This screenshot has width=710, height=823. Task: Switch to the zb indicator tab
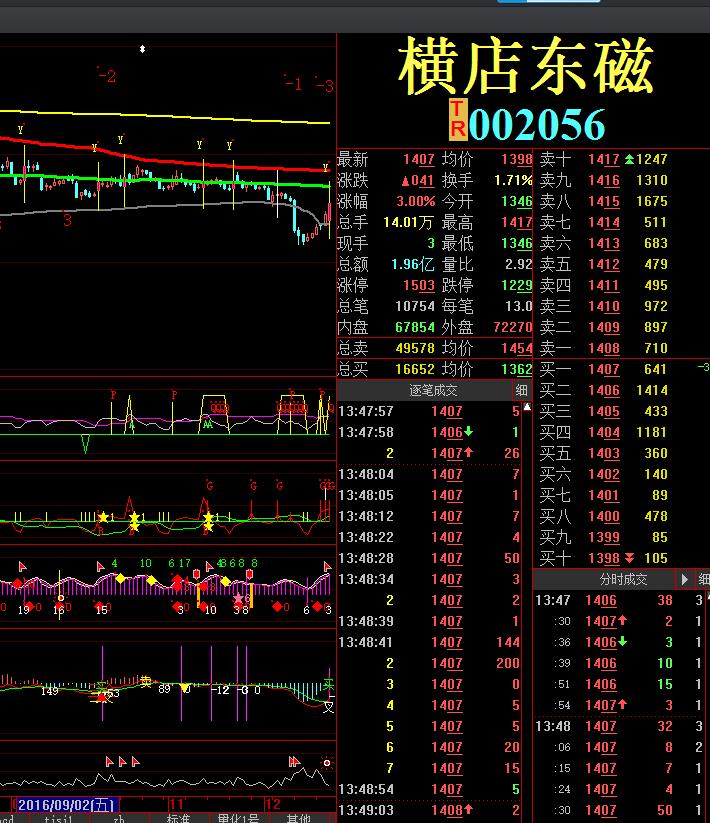(x=119, y=818)
